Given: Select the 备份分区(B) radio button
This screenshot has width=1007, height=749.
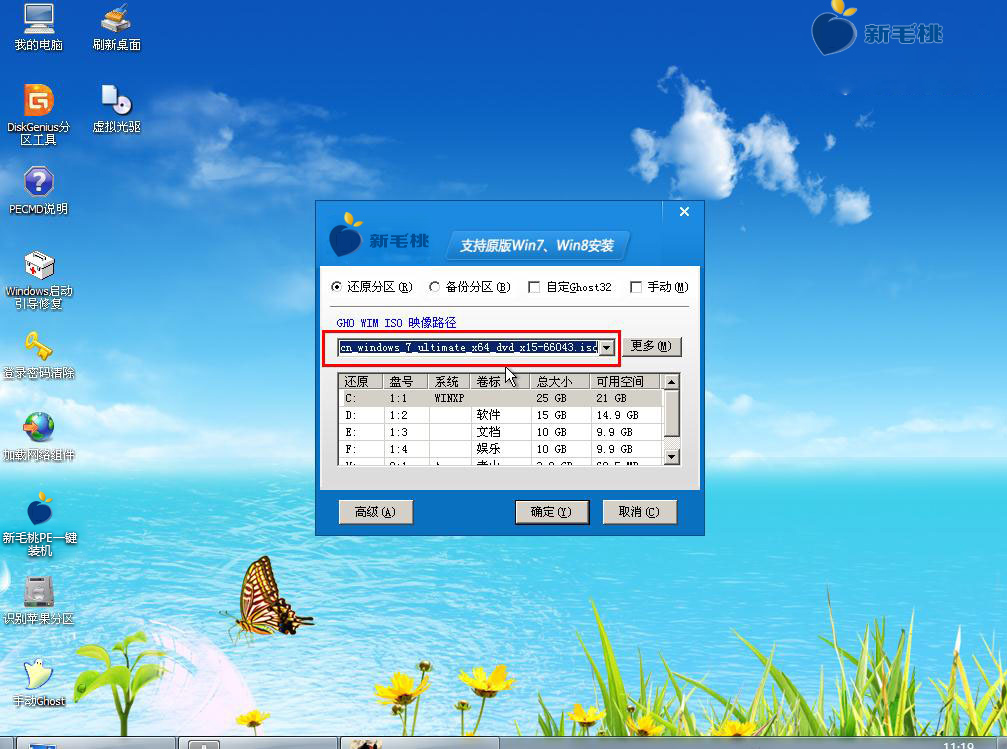Looking at the screenshot, I should coord(435,286).
